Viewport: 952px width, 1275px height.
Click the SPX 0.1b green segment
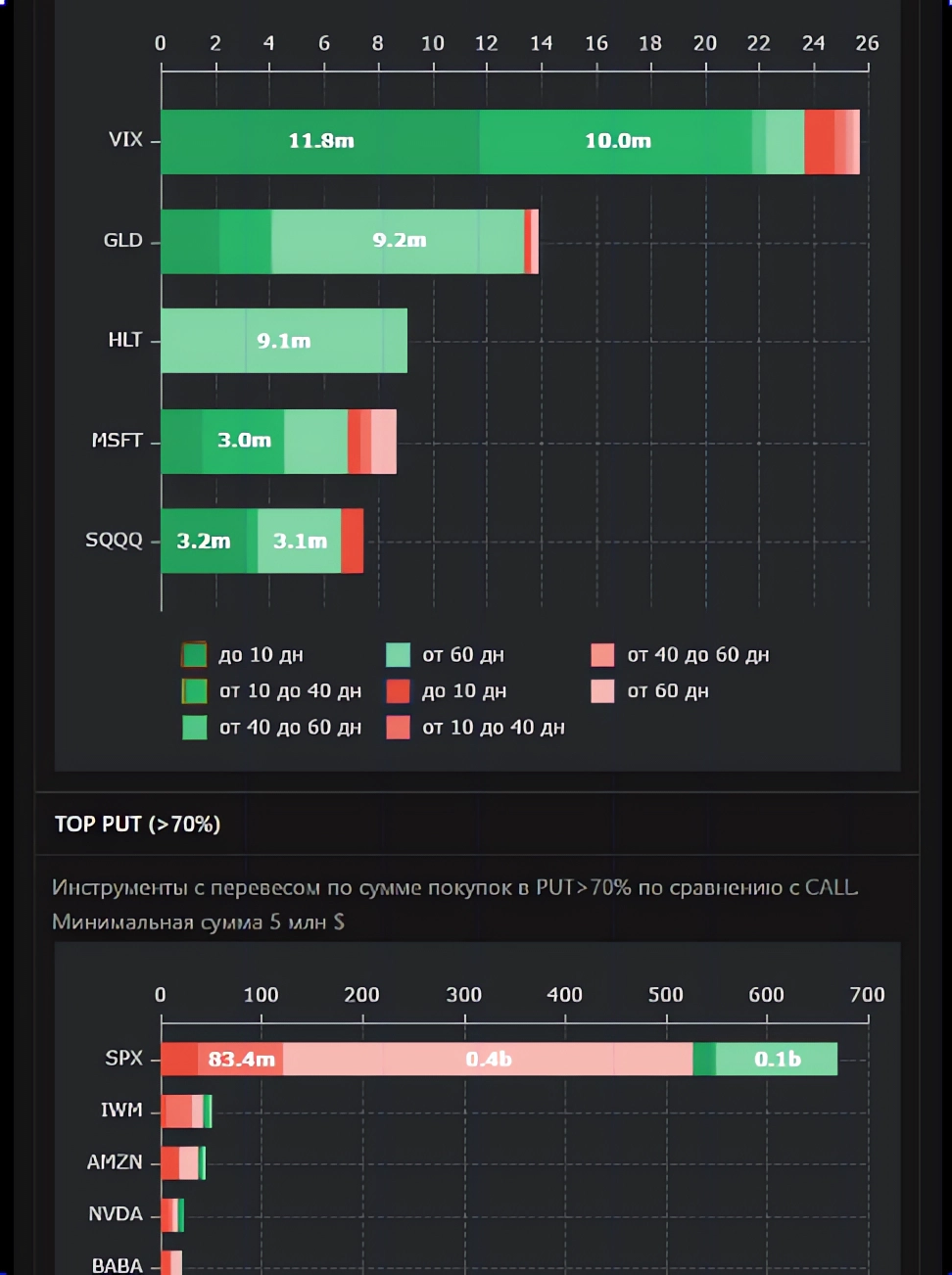click(x=777, y=1060)
